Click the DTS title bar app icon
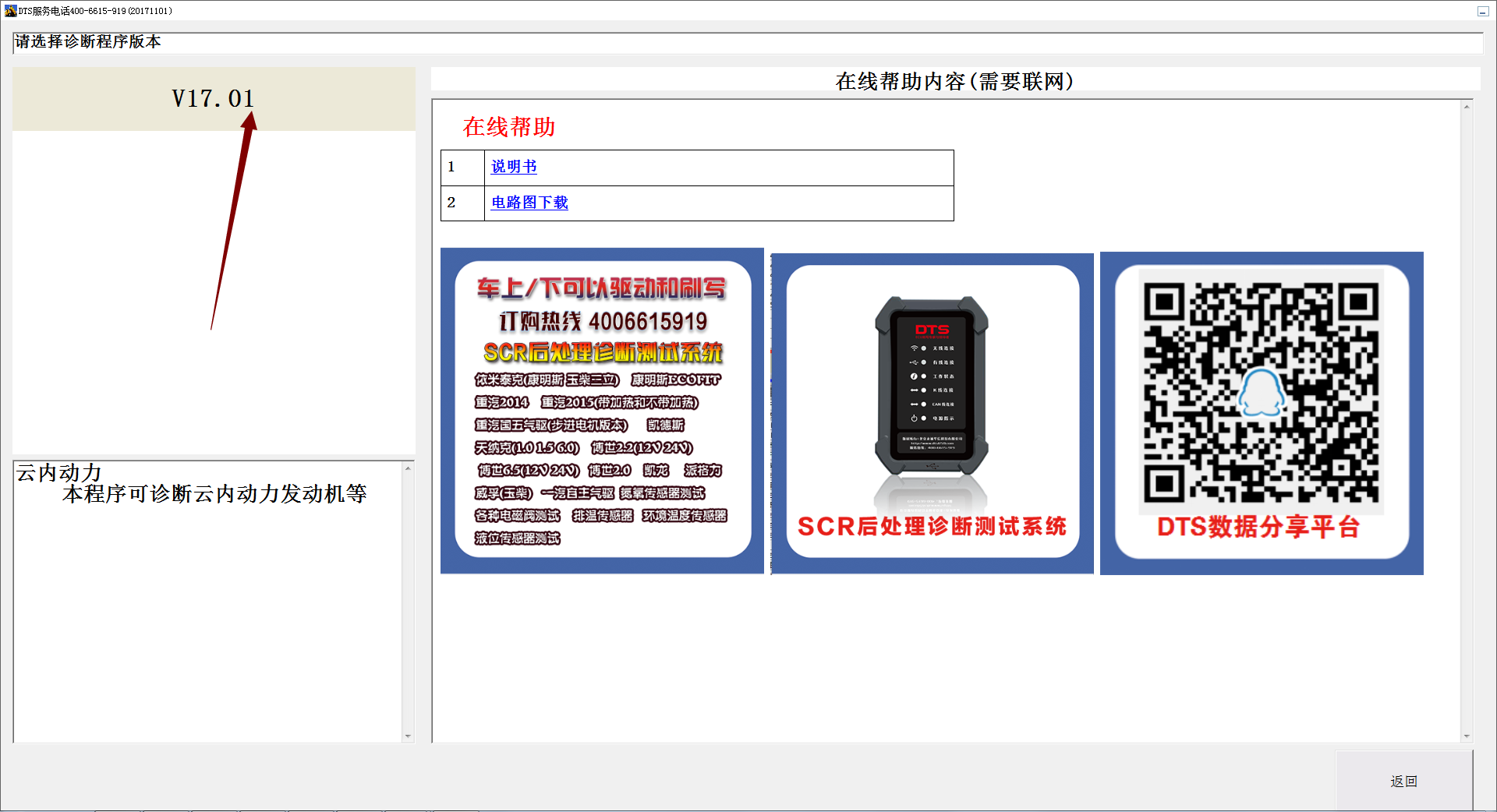Screen dimensions: 1497x812 (x=10, y=11)
